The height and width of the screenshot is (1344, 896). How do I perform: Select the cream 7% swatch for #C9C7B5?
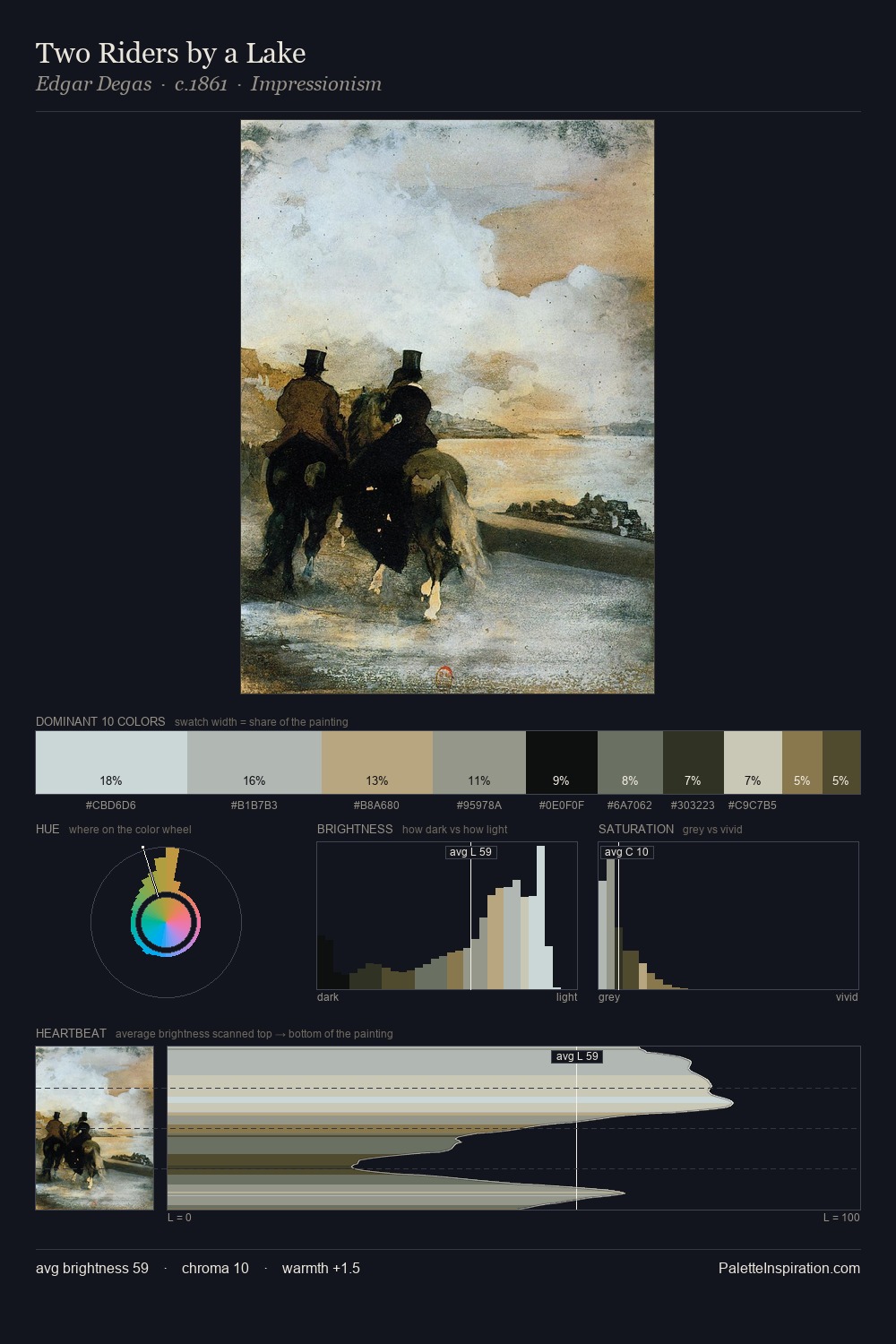click(x=753, y=762)
